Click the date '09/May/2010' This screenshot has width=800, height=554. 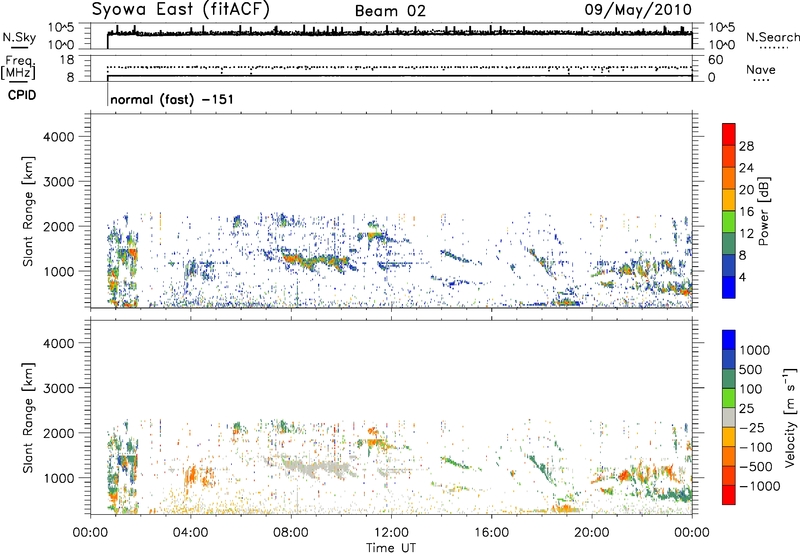[x=638, y=10]
